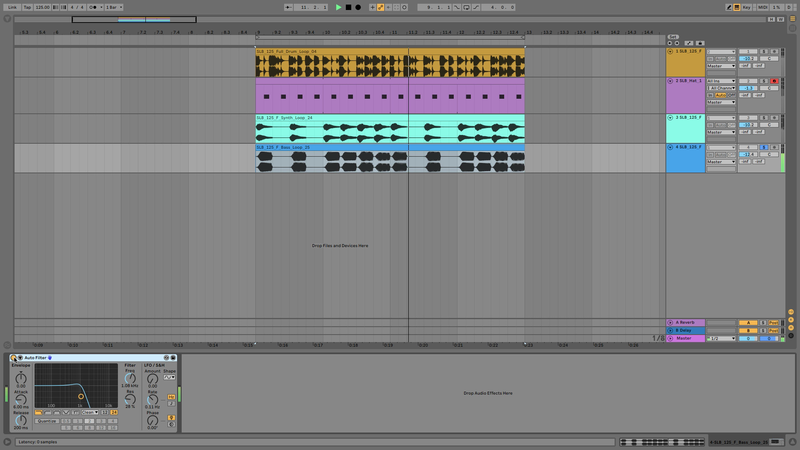Screen dimensions: 800x450
Task: Start playback with the green Play button
Action: point(339,7)
